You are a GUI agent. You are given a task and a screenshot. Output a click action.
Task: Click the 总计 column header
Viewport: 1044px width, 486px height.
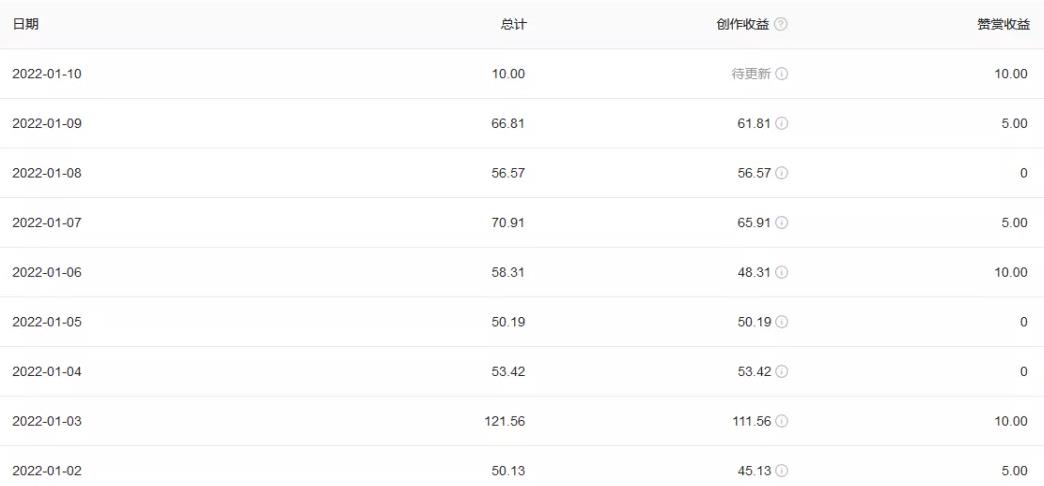point(512,24)
